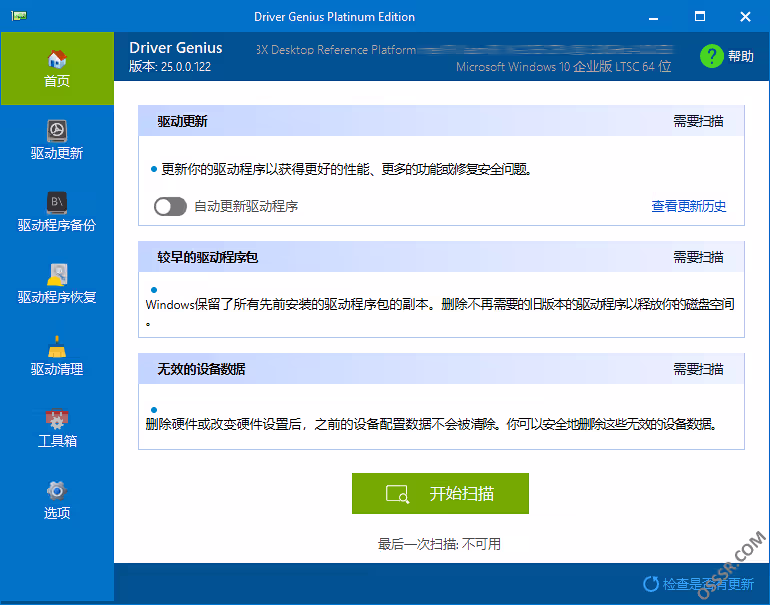
Task: Click the 最后一次扫描: 不可用 text
Action: tap(440, 544)
